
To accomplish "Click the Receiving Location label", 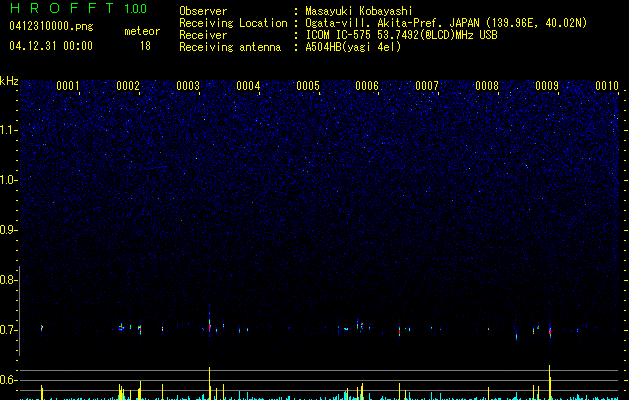I will click(x=233, y=23).
